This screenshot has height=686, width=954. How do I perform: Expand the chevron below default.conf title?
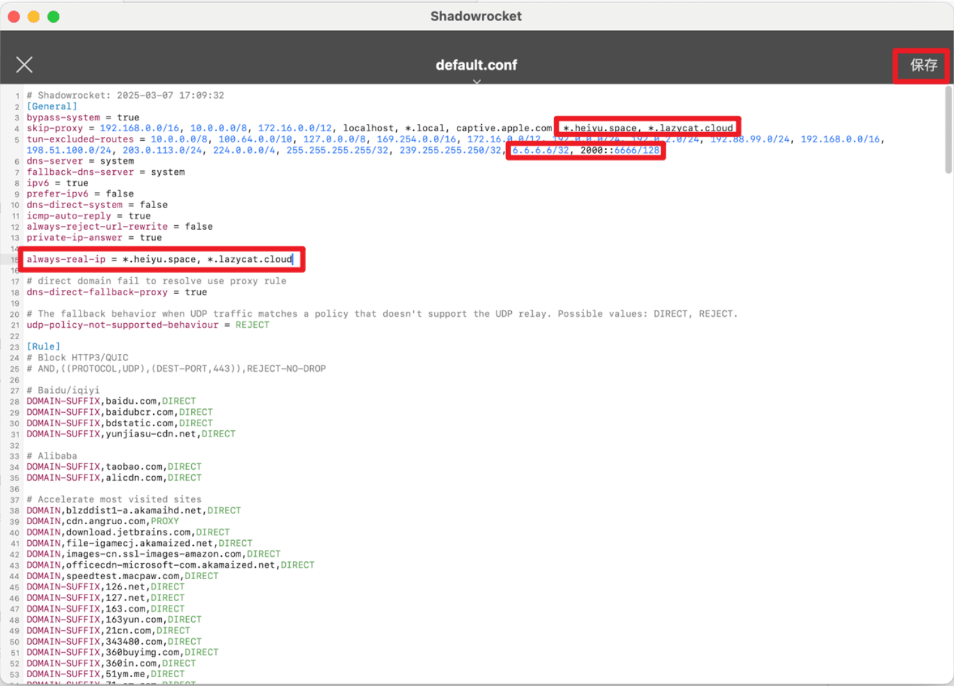pyautogui.click(x=476, y=81)
